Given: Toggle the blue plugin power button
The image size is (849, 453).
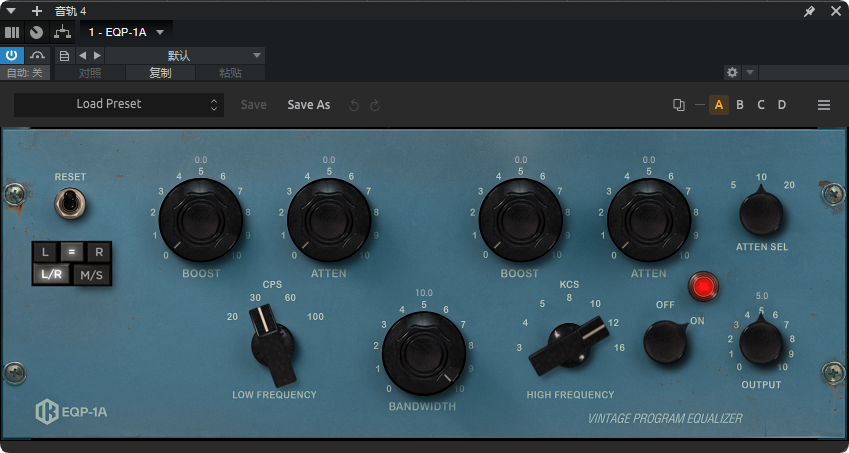Looking at the screenshot, I should click(x=12, y=55).
